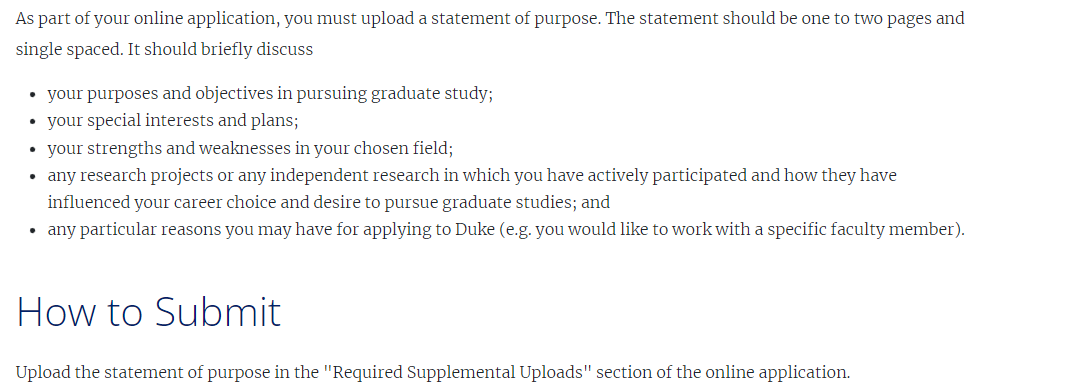Click the bullet dot before "your special interests"
This screenshot has height=388, width=1072.
33,122
